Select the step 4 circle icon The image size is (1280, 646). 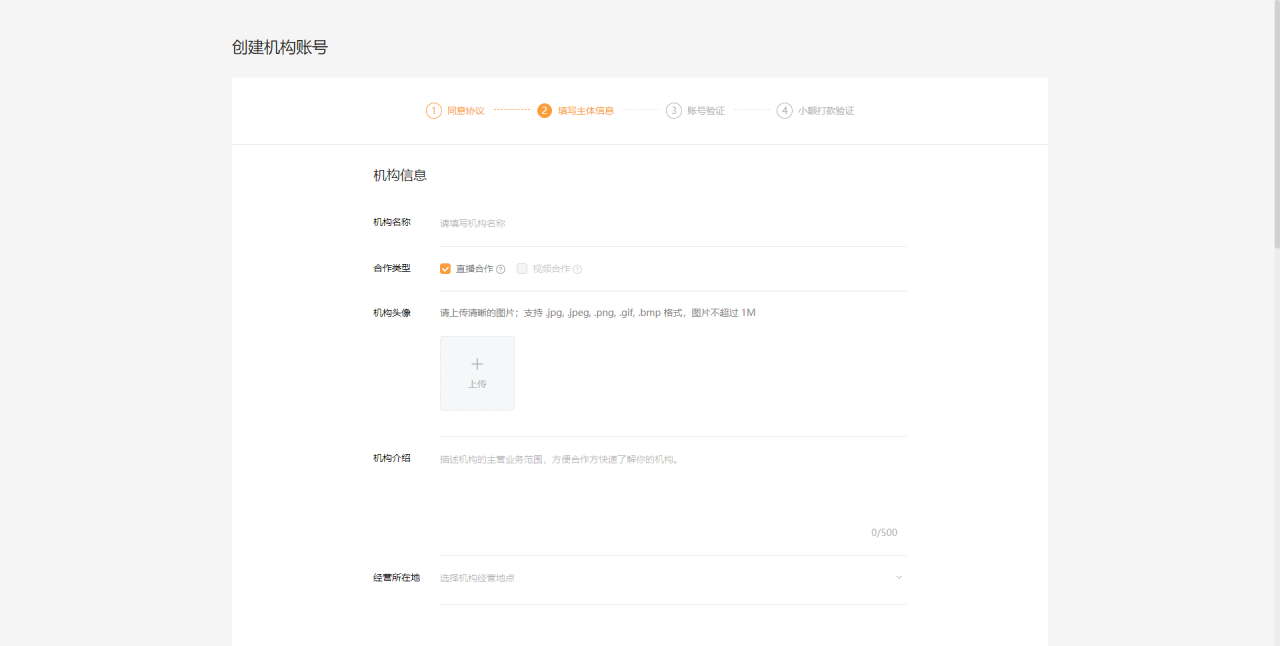click(785, 111)
